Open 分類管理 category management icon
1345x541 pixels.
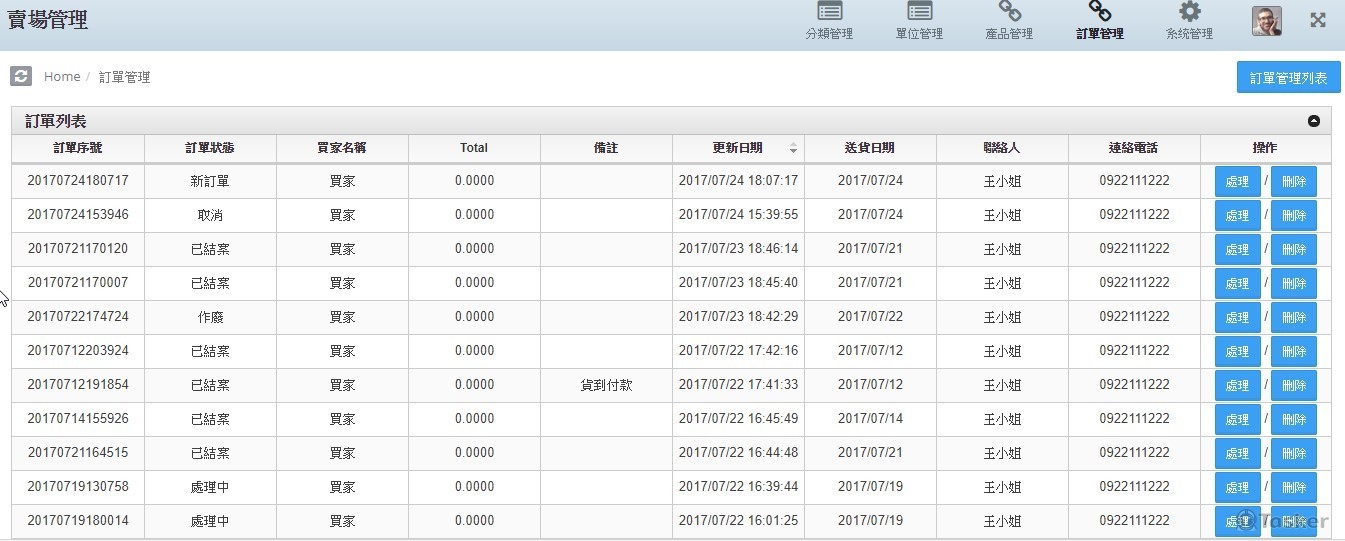click(x=829, y=13)
